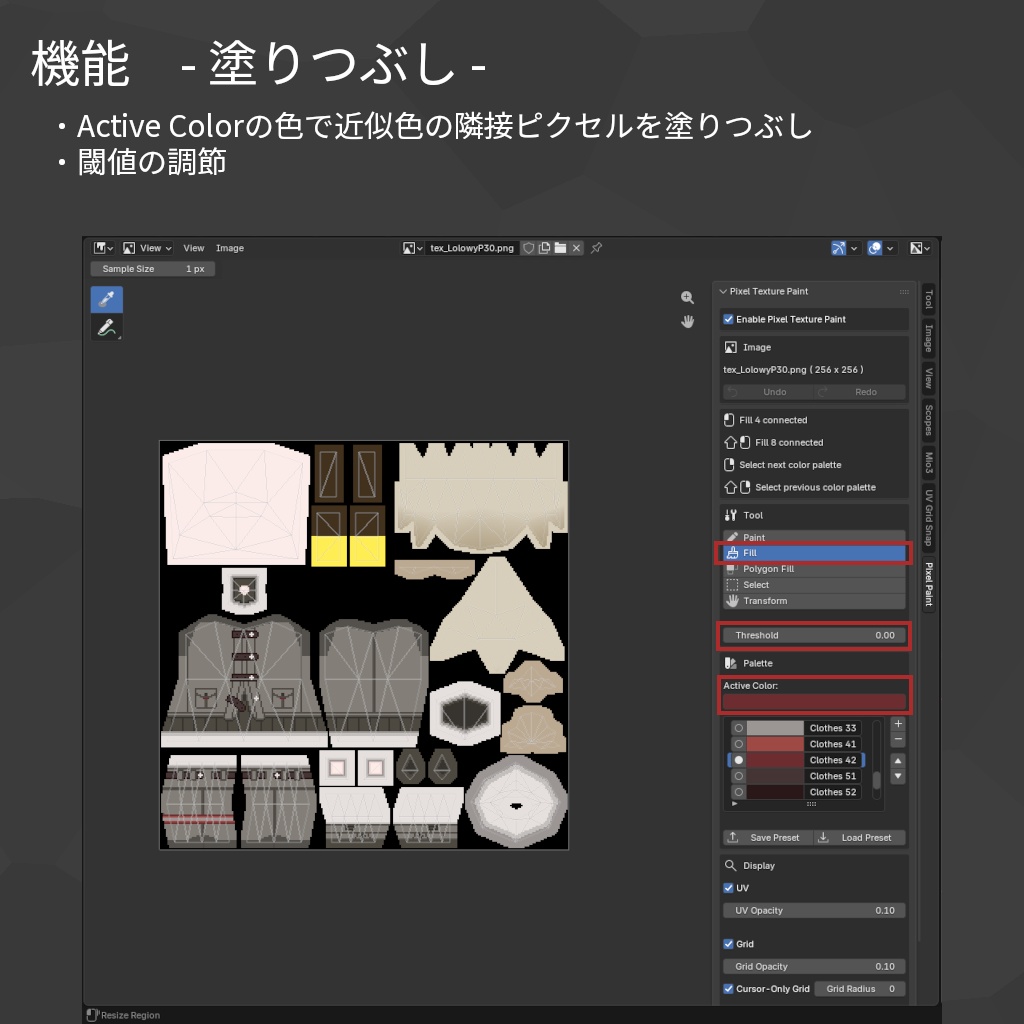
Task: Select the eyedropper Sample tool
Action: [x=106, y=299]
